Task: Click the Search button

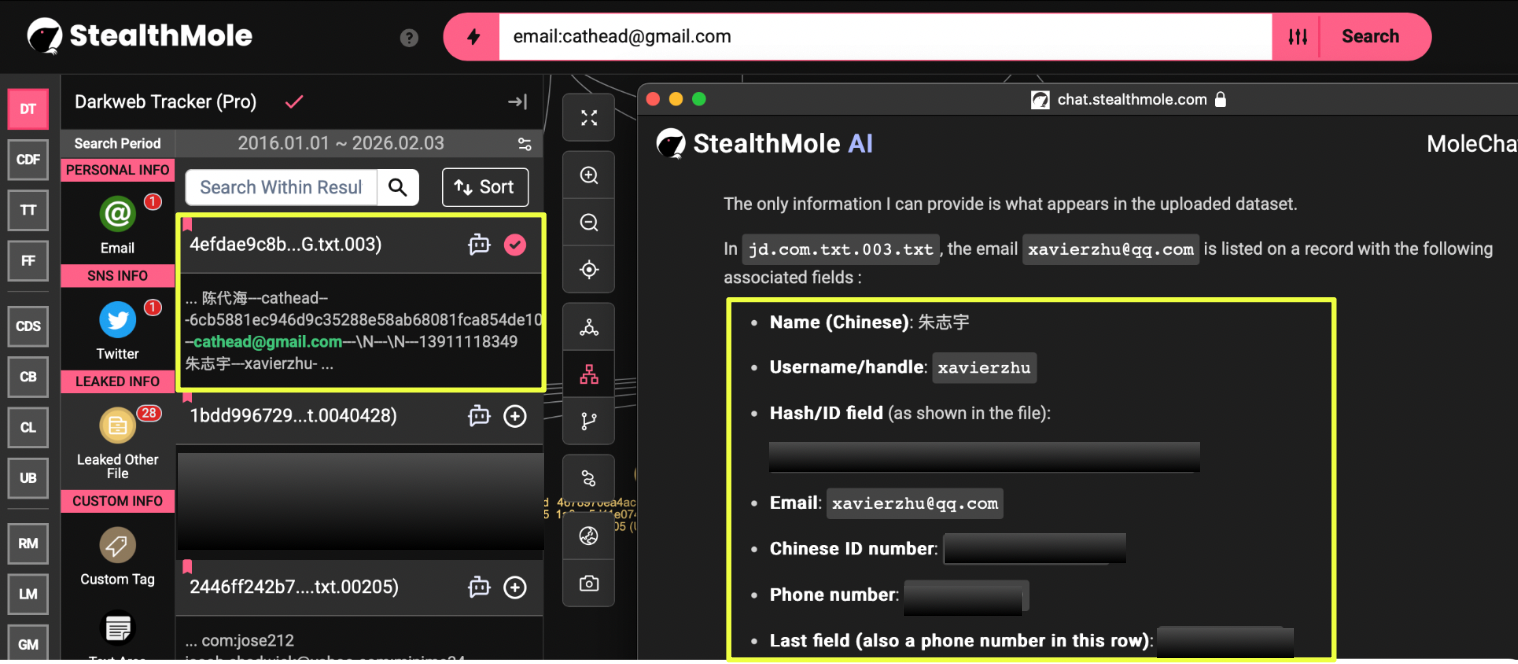Action: 1369,37
